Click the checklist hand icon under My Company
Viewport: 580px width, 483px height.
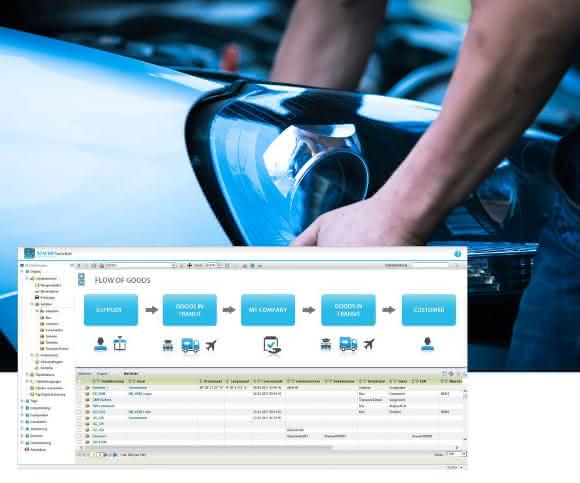click(x=272, y=344)
